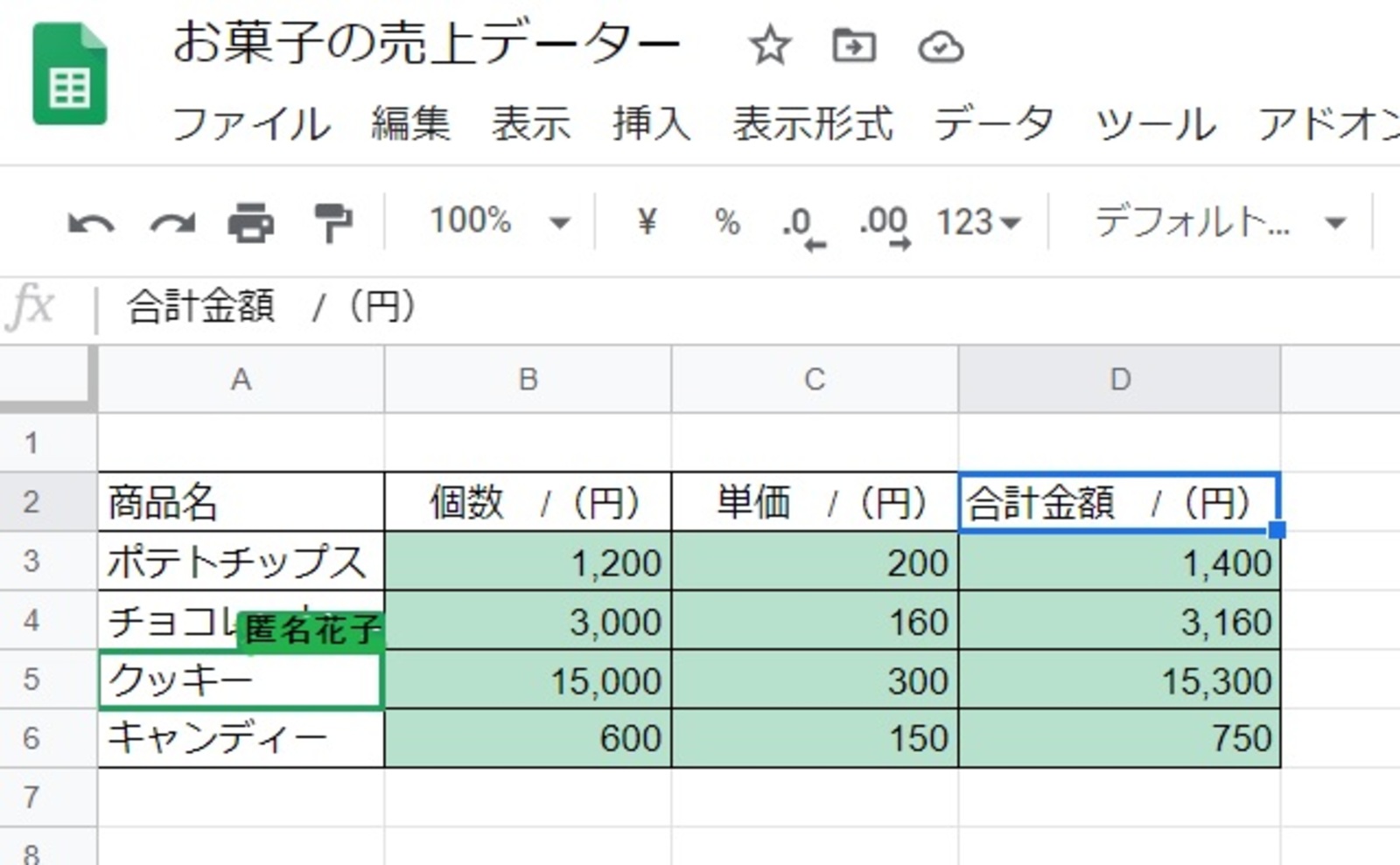Select row 5 header
Viewport: 1400px width, 865px height.
coord(48,679)
